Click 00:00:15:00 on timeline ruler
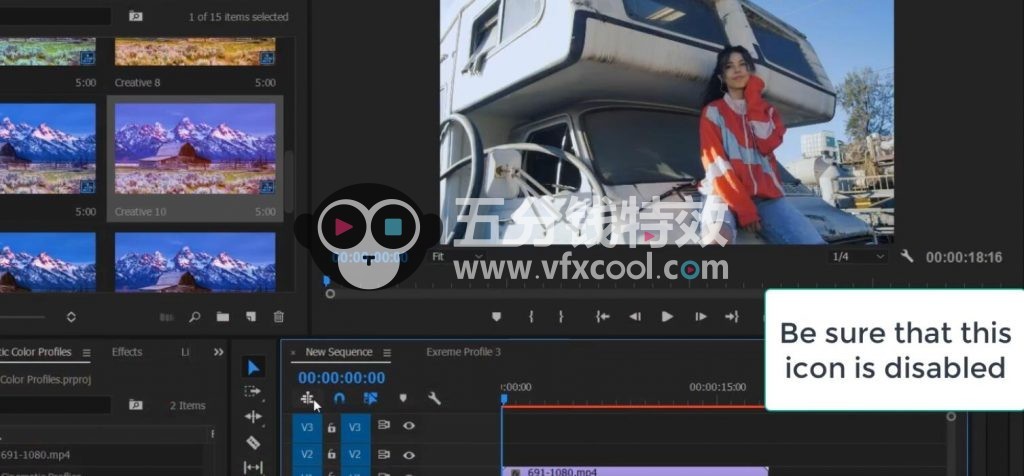 (717, 387)
